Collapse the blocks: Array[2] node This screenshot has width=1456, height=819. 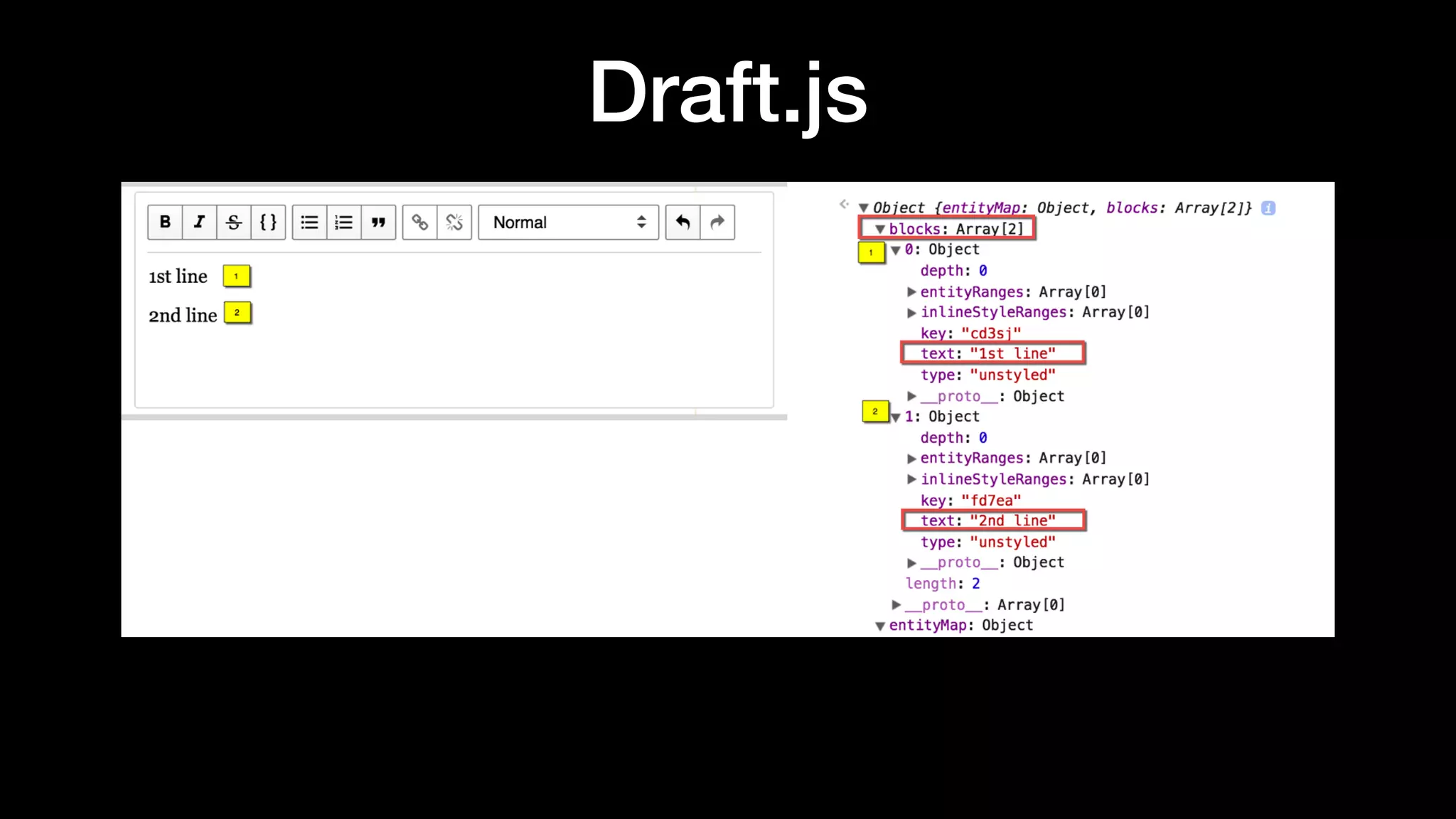pyautogui.click(x=880, y=229)
